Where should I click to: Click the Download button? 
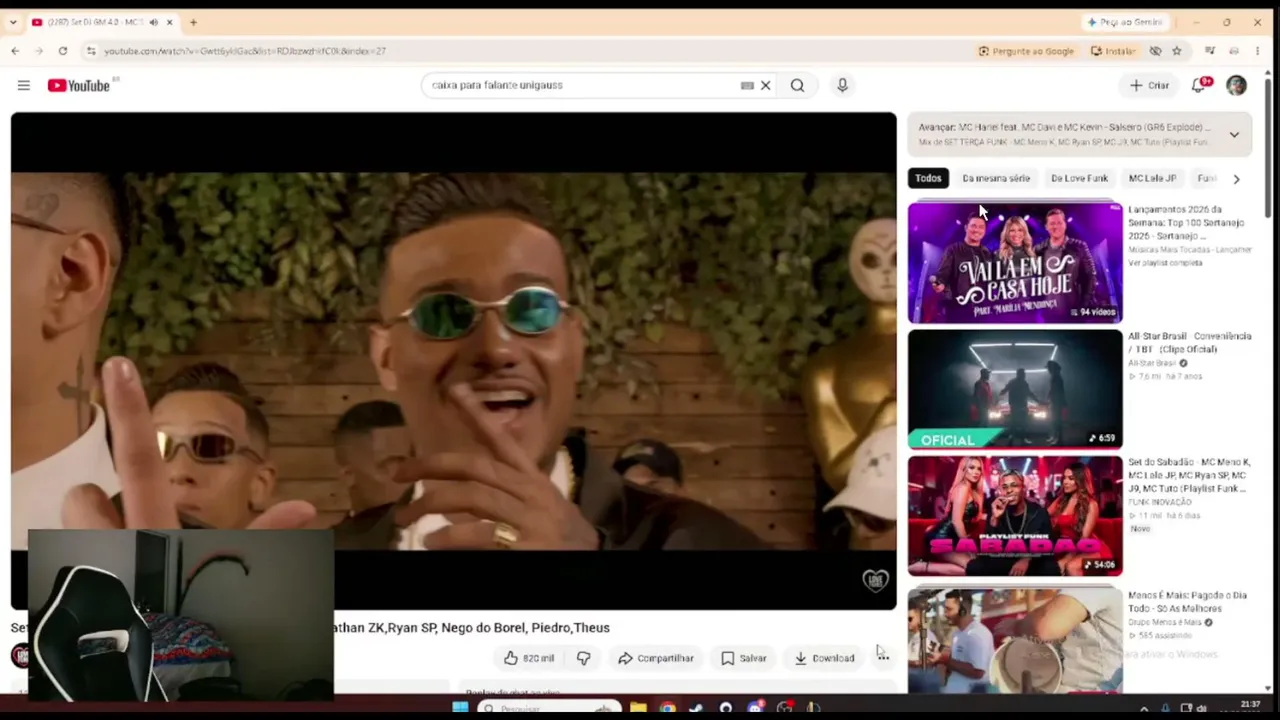824,658
